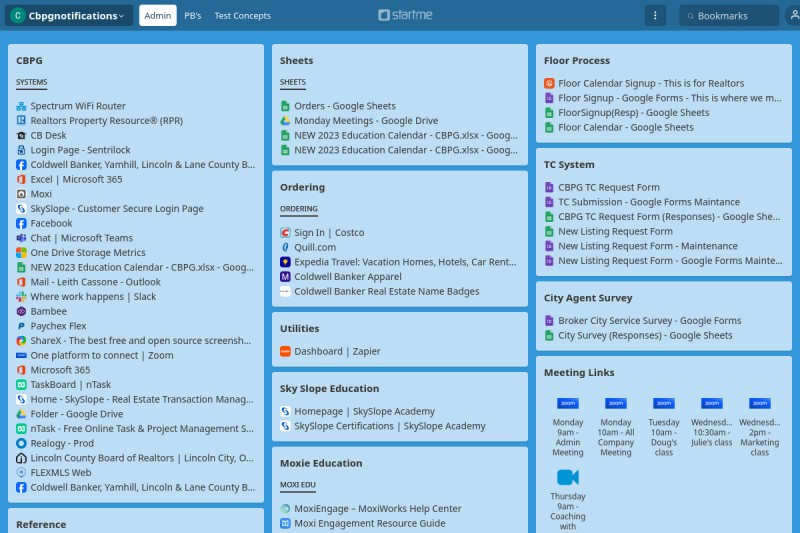This screenshot has width=800, height=533.
Task: Click the start.me logo
Action: coord(405,15)
